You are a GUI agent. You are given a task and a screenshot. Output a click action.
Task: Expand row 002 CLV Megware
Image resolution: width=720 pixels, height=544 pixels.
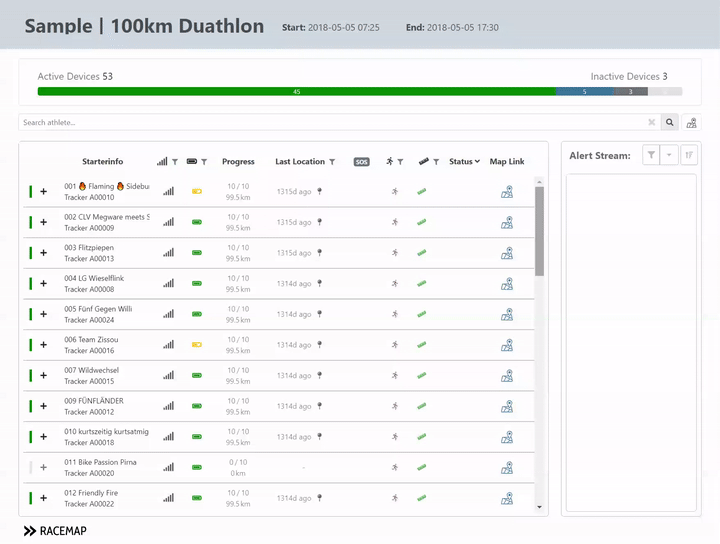point(43,222)
